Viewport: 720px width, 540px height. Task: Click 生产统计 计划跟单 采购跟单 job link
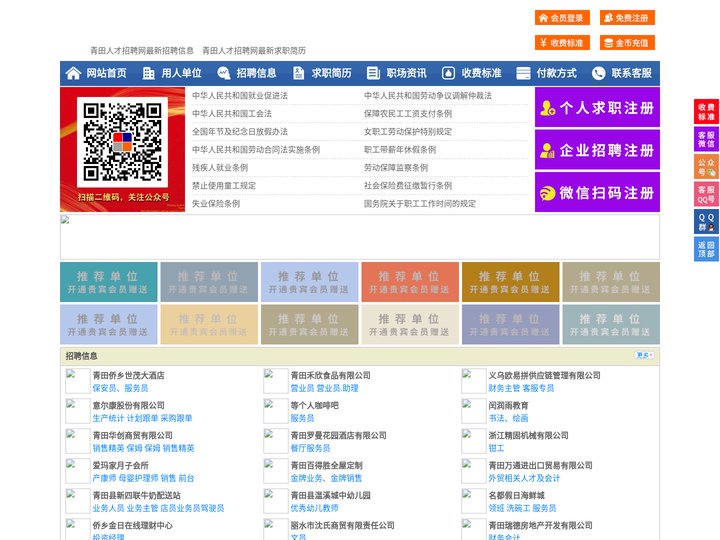coord(142,418)
